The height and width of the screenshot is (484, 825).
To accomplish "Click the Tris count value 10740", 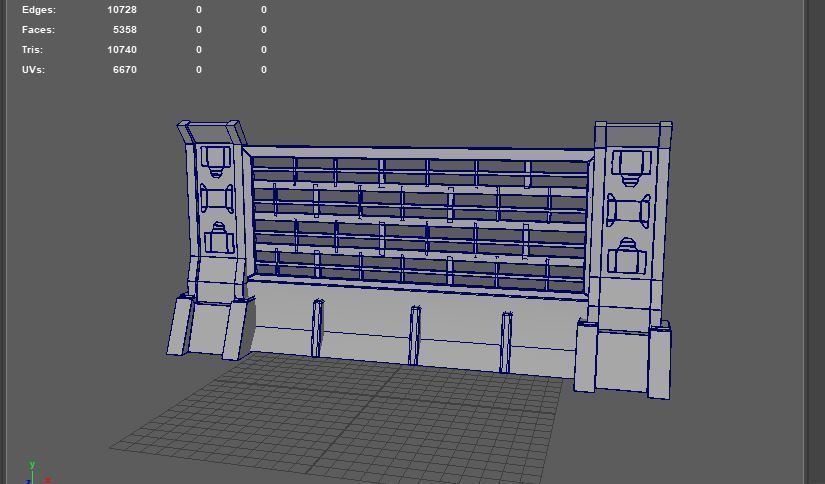I will coord(122,50).
